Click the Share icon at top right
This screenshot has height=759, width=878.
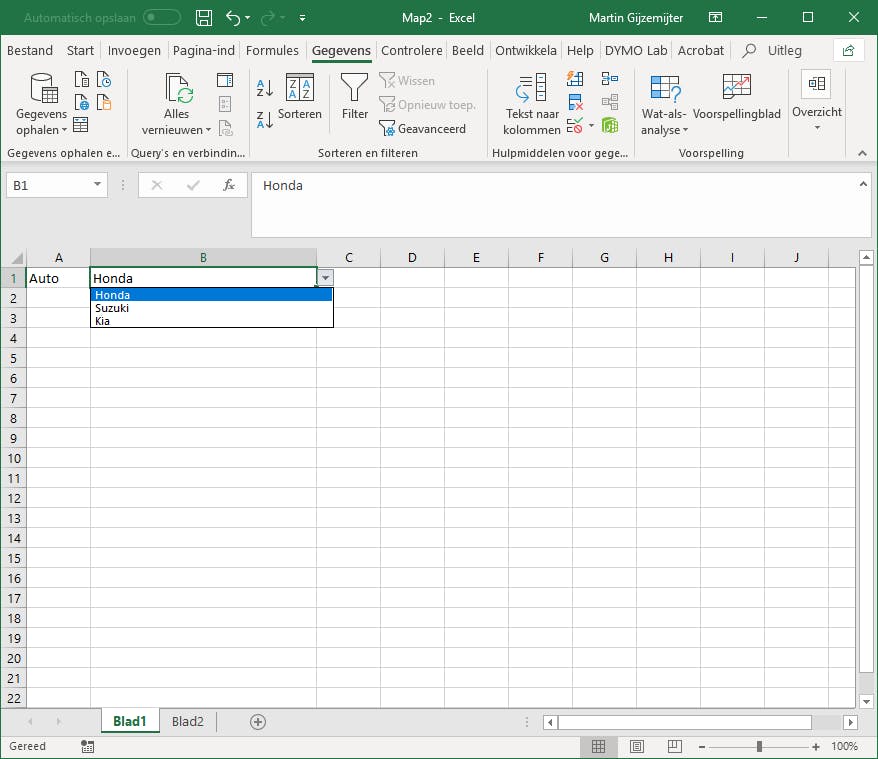tap(848, 50)
